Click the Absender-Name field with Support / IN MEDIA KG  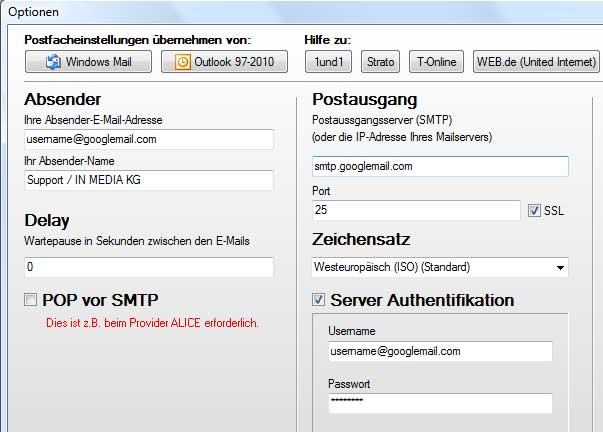click(149, 180)
